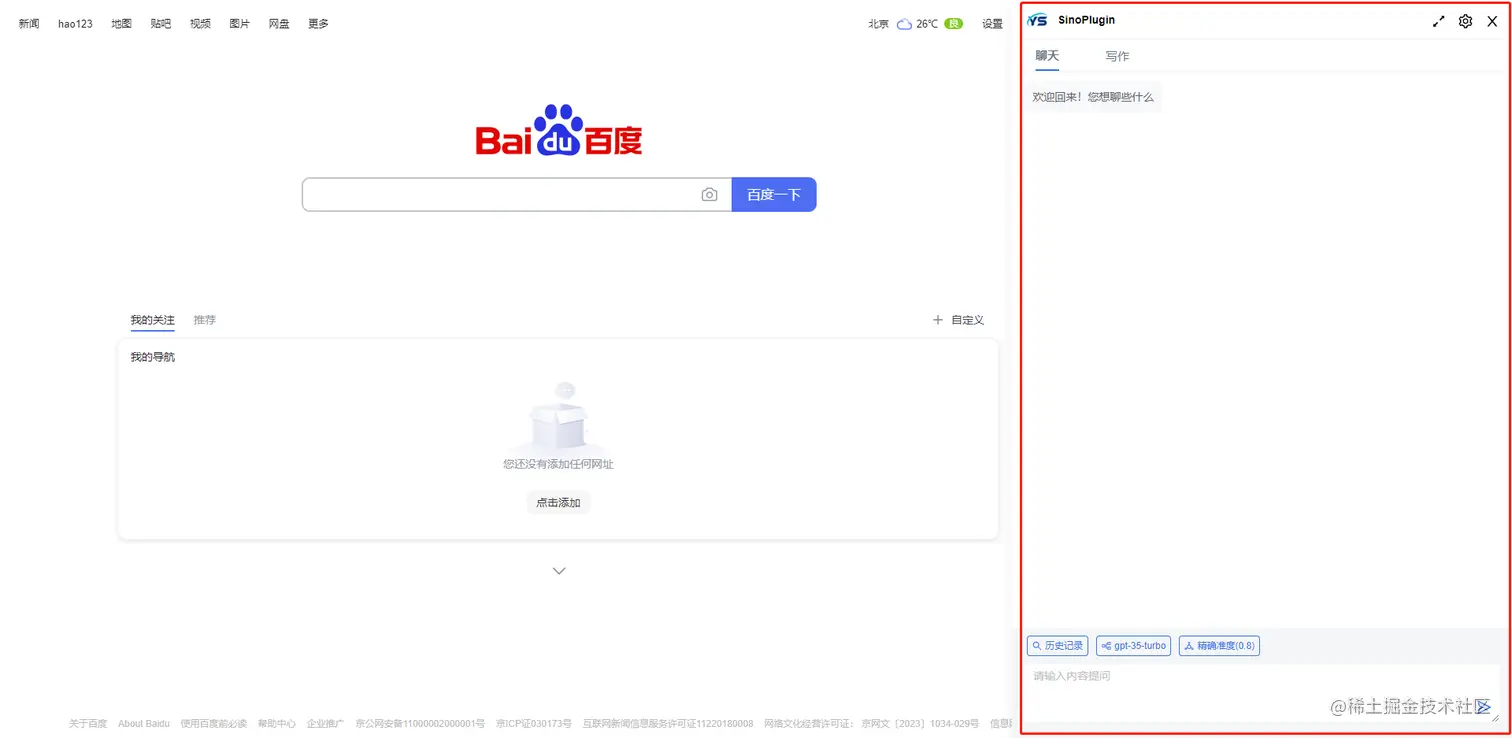Open the hao123 link
This screenshot has width=1512, height=738.
(x=75, y=24)
